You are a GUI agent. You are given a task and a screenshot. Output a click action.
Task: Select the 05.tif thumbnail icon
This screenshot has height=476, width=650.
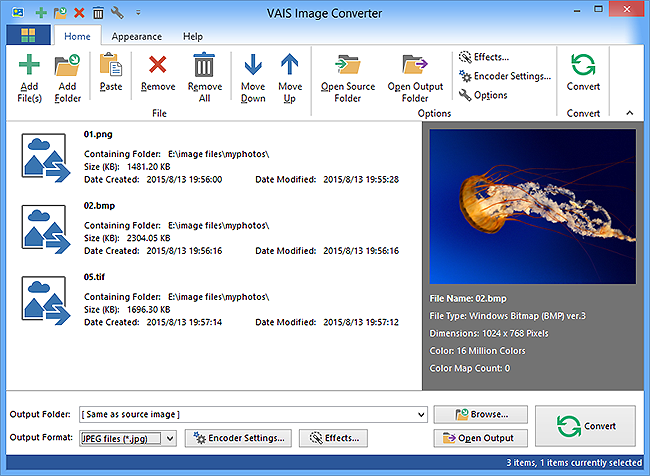click(46, 300)
